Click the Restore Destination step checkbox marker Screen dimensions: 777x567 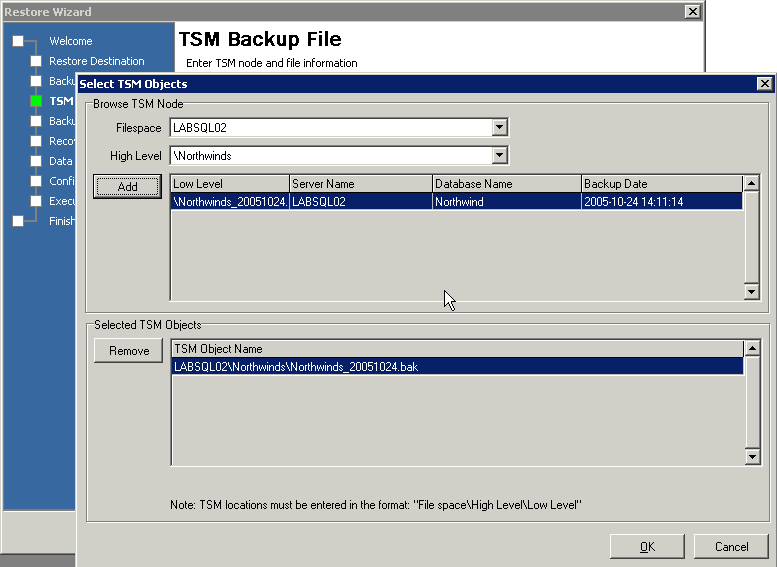click(36, 61)
